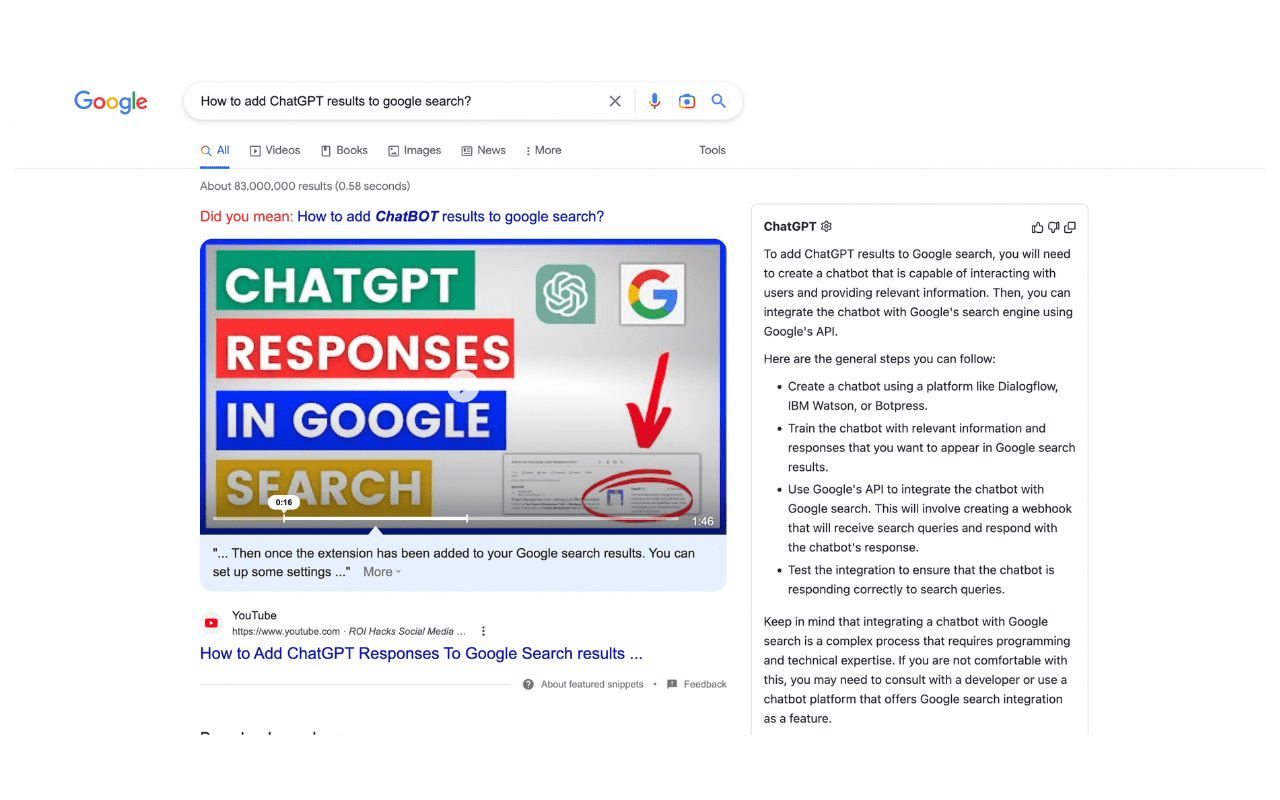The image size is (1280, 800).
Task: Click the 'About 83,000,000 results' text
Action: [305, 186]
